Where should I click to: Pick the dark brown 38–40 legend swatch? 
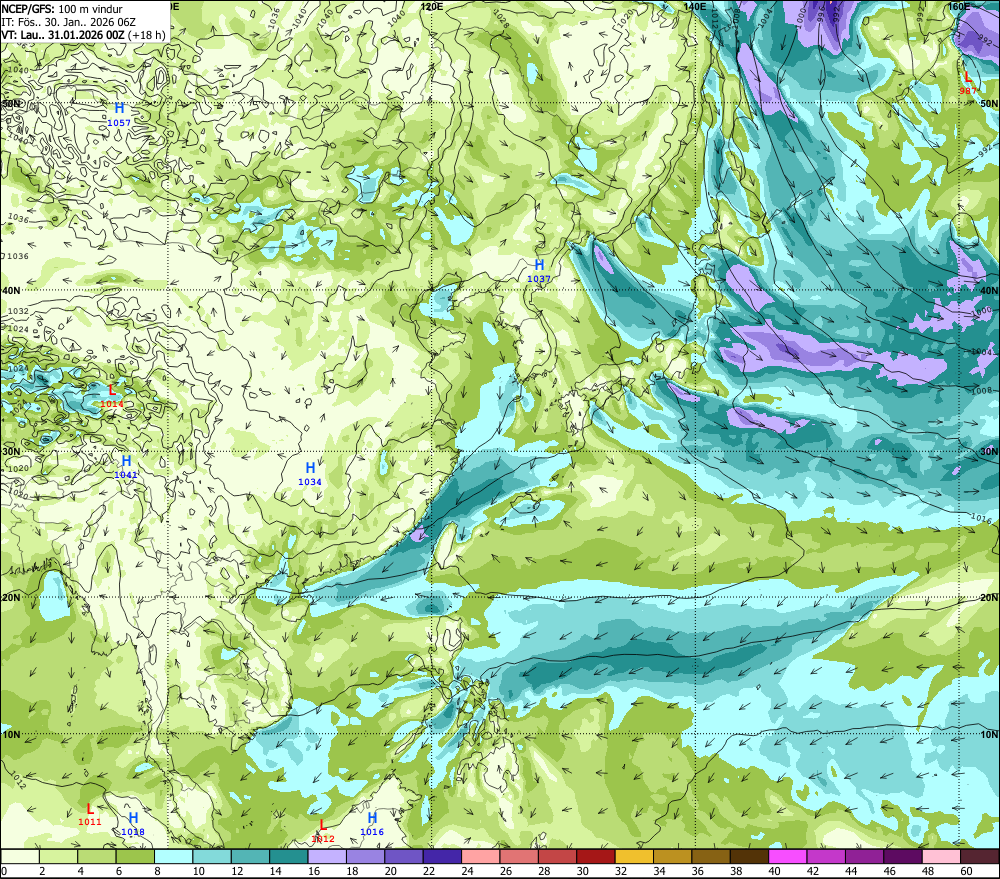tap(749, 856)
